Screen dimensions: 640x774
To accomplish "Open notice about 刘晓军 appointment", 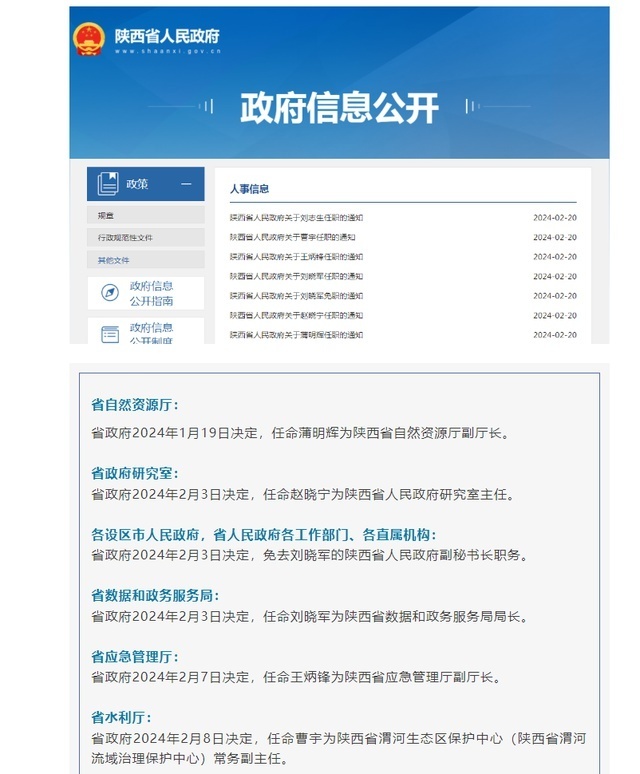I will click(x=296, y=276).
